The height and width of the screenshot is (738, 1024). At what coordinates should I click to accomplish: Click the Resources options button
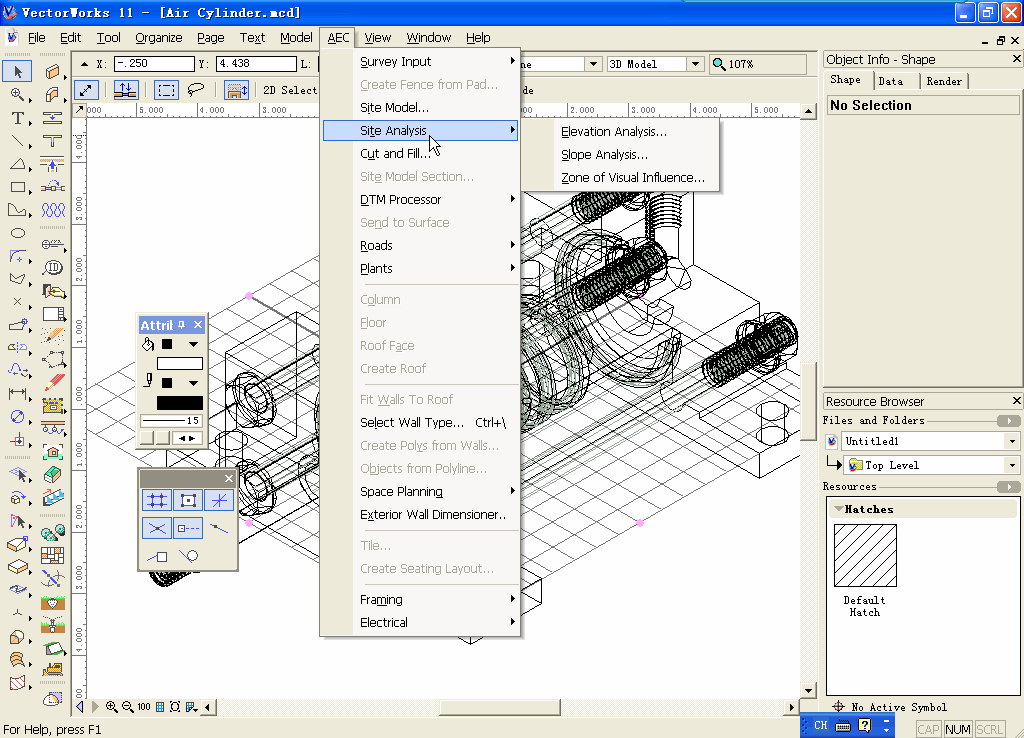click(x=1008, y=487)
